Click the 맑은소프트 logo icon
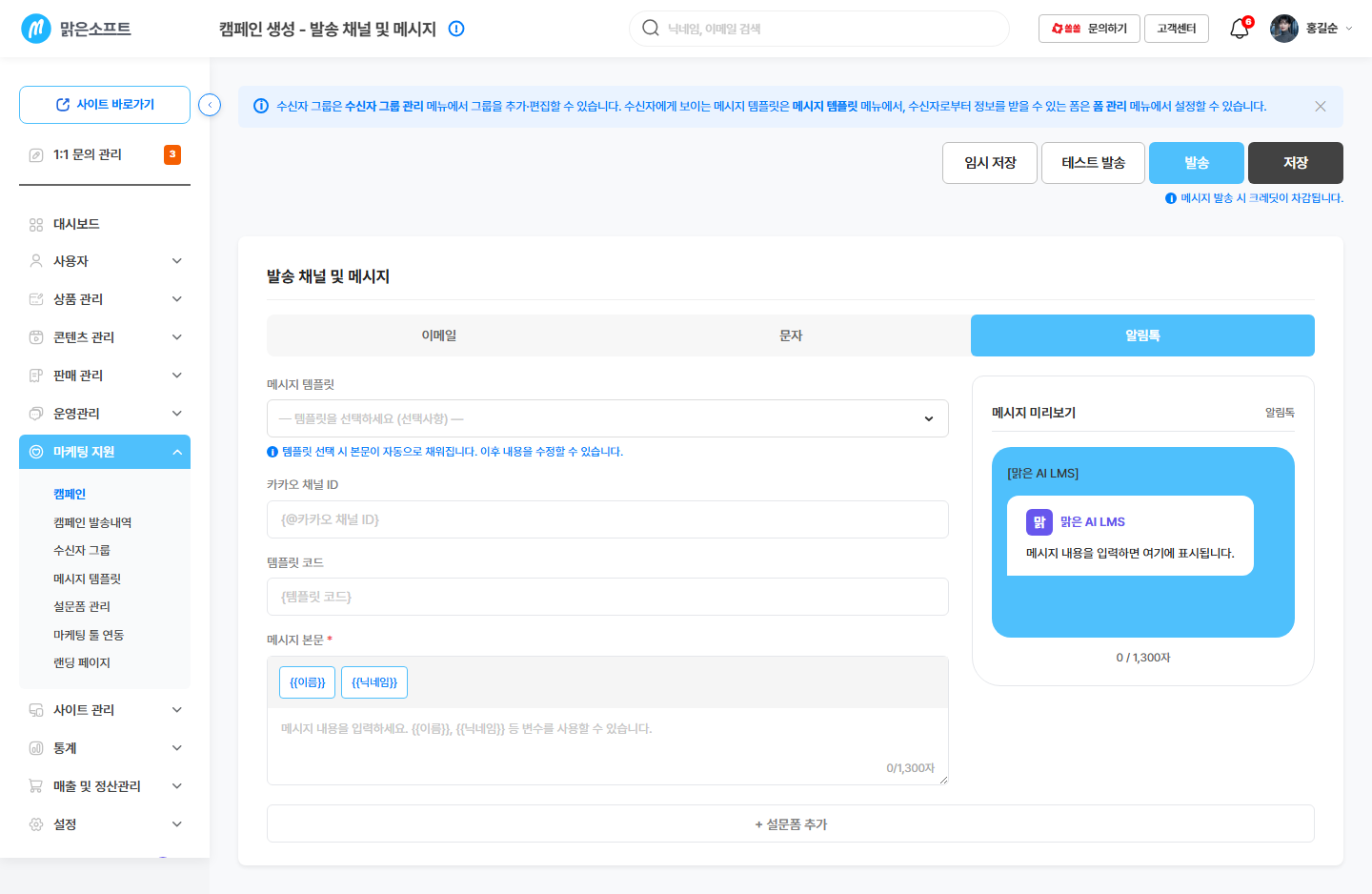Screen dimensions: 1372x894 (x=36, y=29)
